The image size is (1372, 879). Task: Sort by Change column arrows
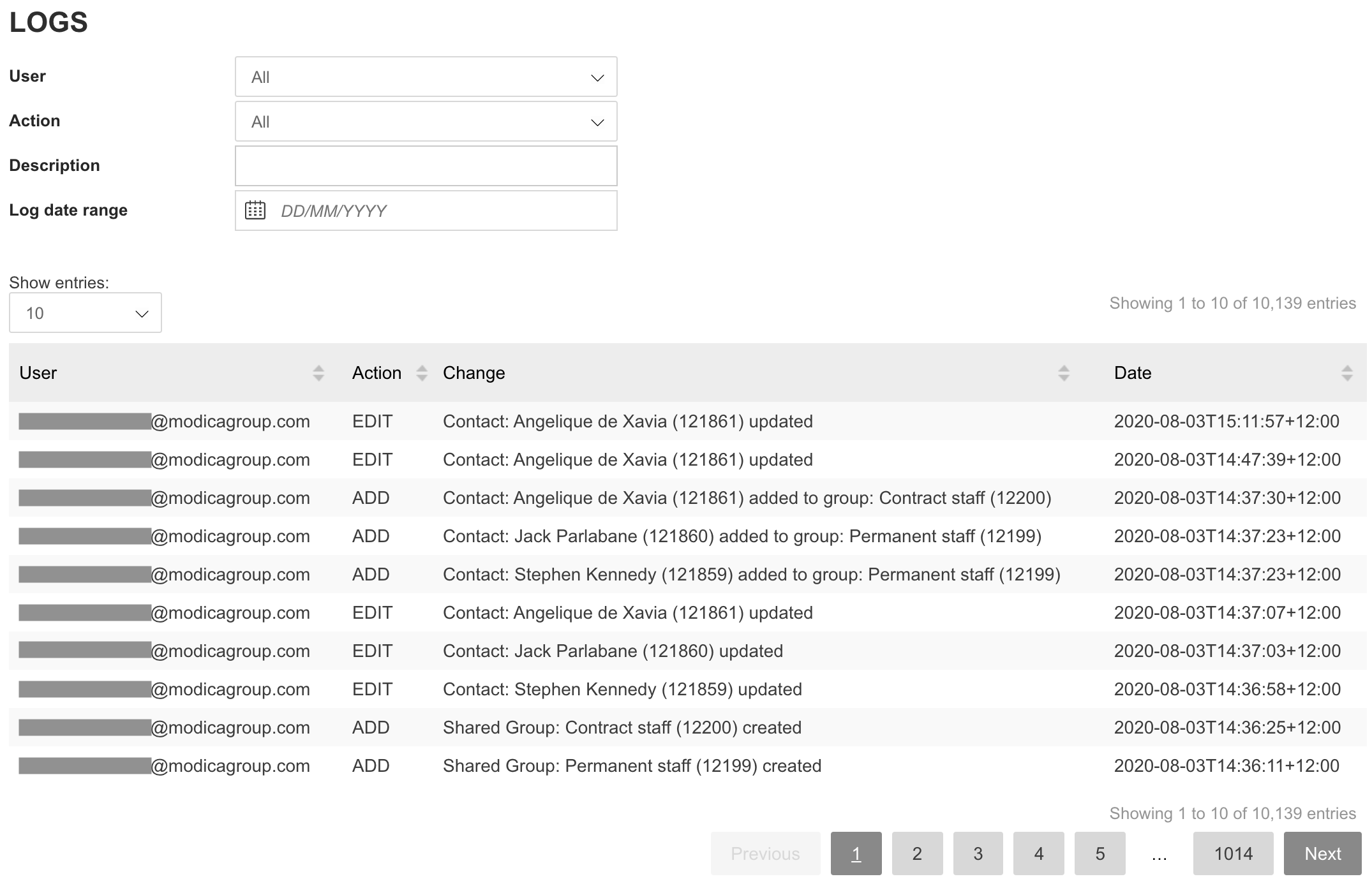[1063, 373]
